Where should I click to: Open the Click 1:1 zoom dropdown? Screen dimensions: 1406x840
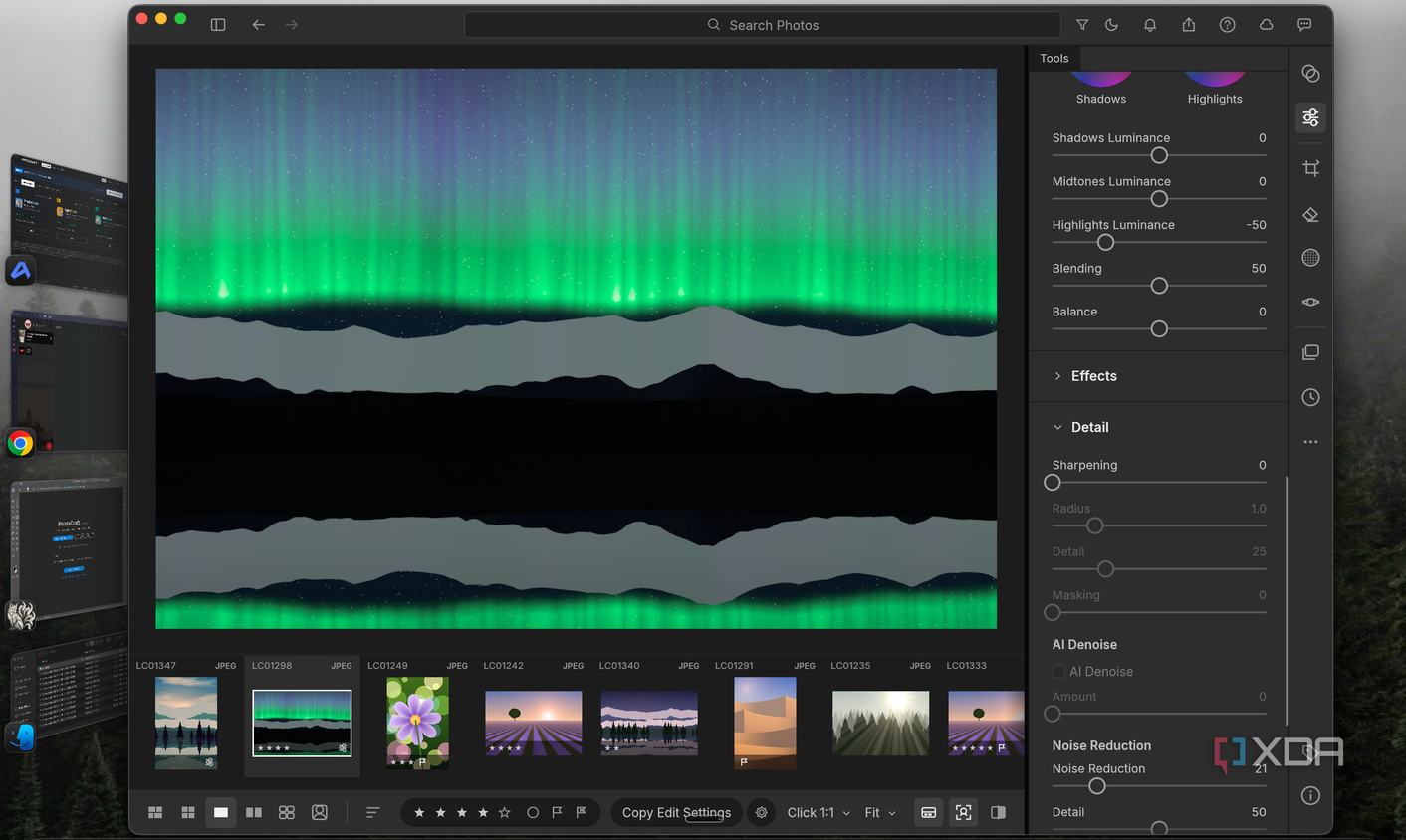coord(819,813)
